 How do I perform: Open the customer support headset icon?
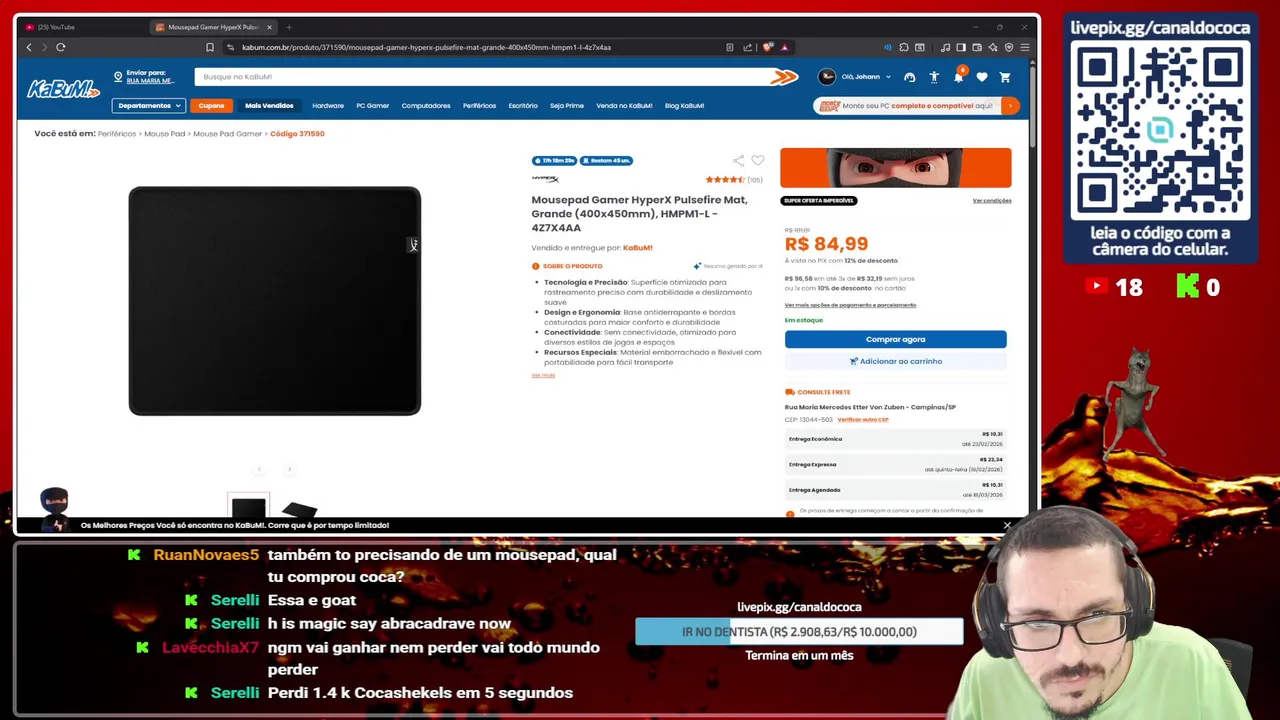[909, 77]
